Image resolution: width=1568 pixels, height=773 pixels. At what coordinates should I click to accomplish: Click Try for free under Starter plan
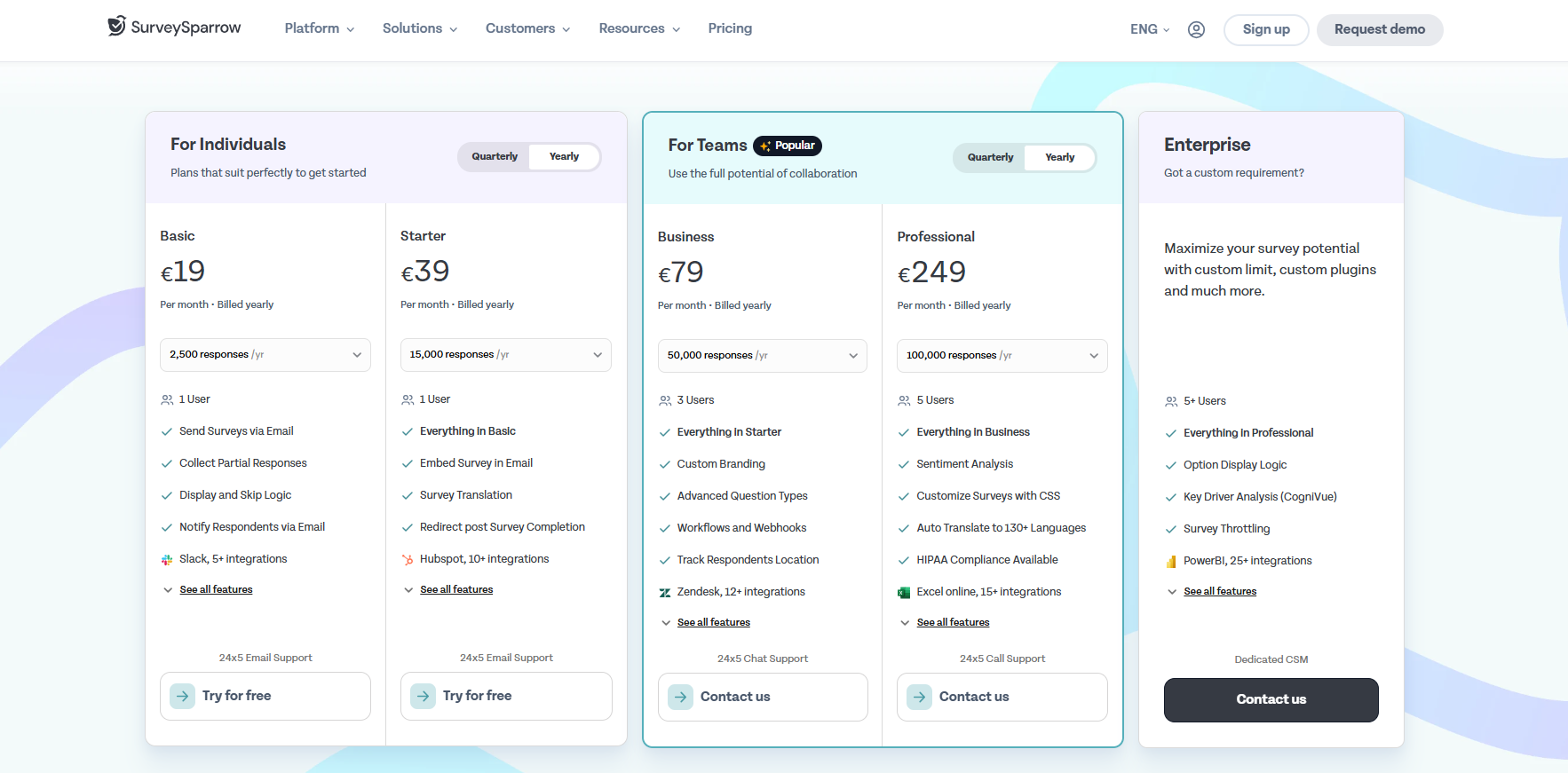click(506, 696)
